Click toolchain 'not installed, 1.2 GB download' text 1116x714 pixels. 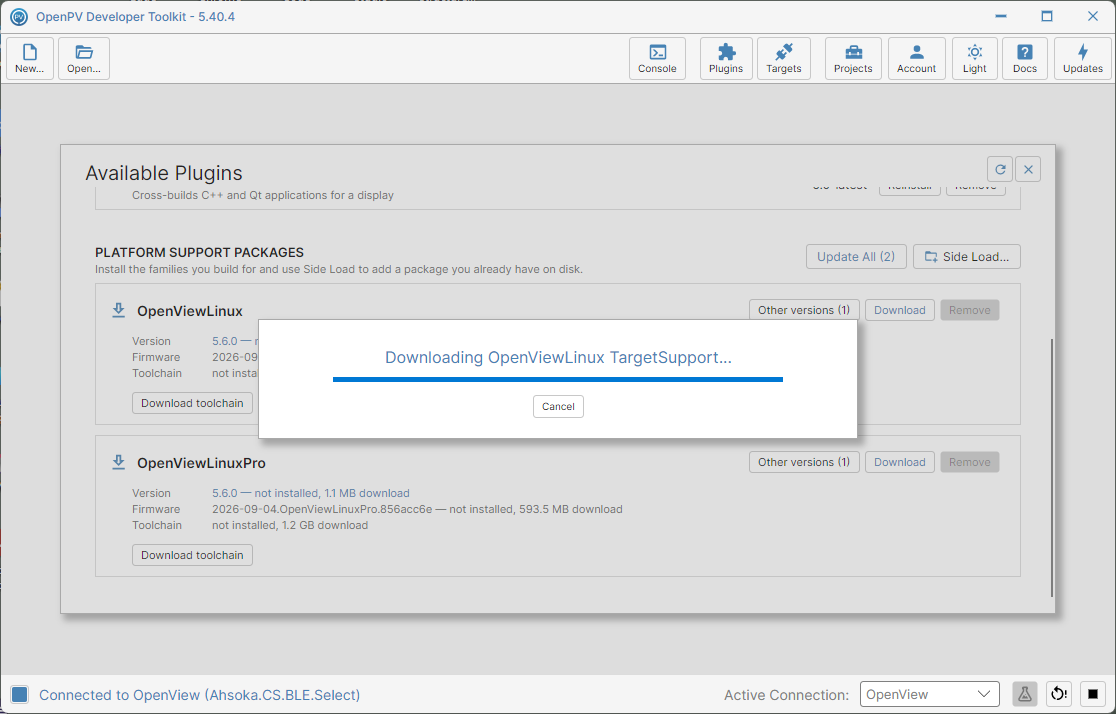pyautogui.click(x=290, y=525)
